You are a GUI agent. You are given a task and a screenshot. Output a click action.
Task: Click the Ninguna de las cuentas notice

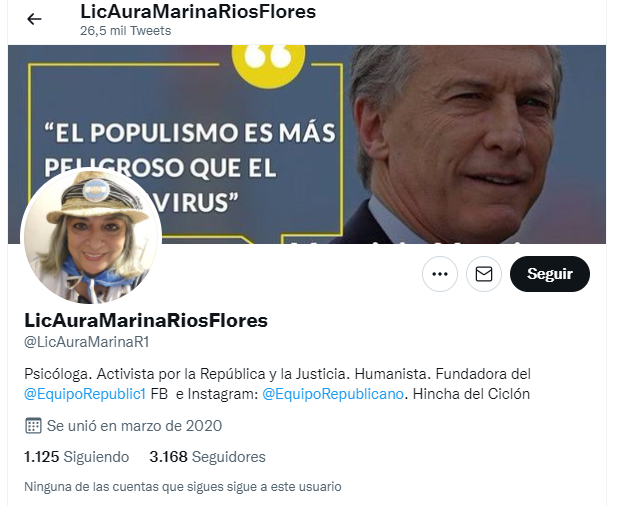[x=183, y=487]
